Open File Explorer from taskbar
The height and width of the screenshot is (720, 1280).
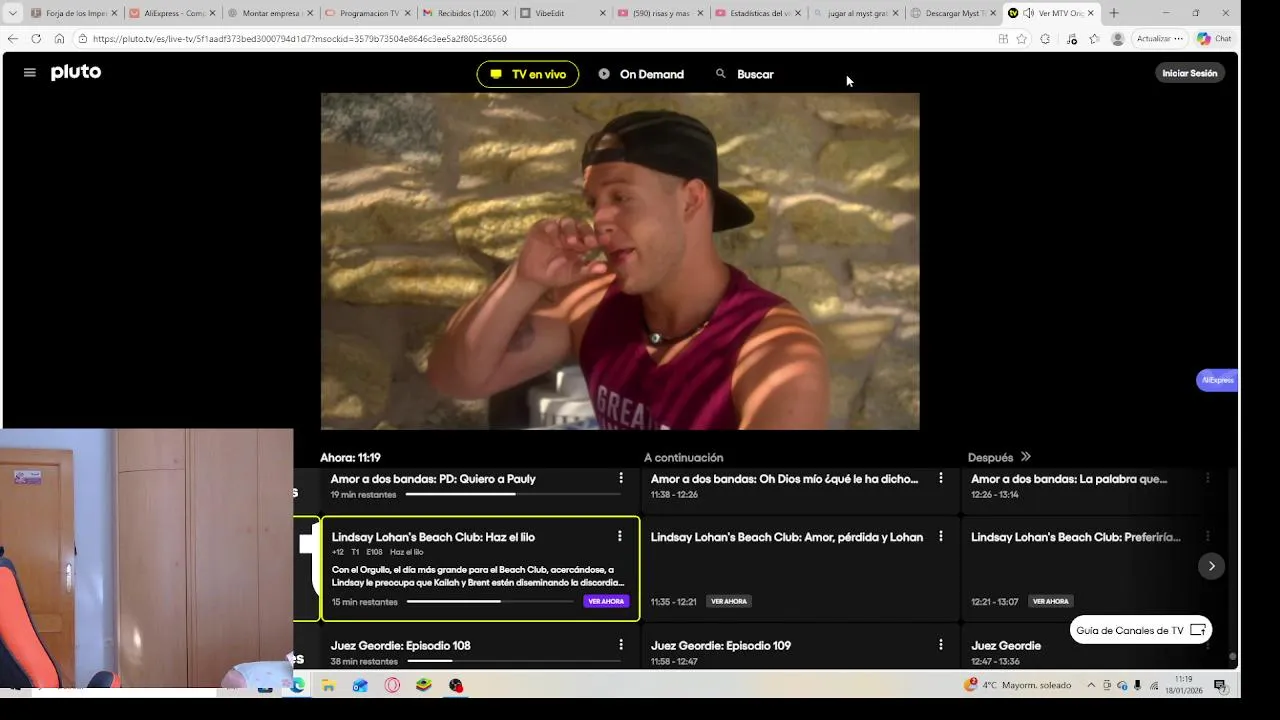(328, 685)
